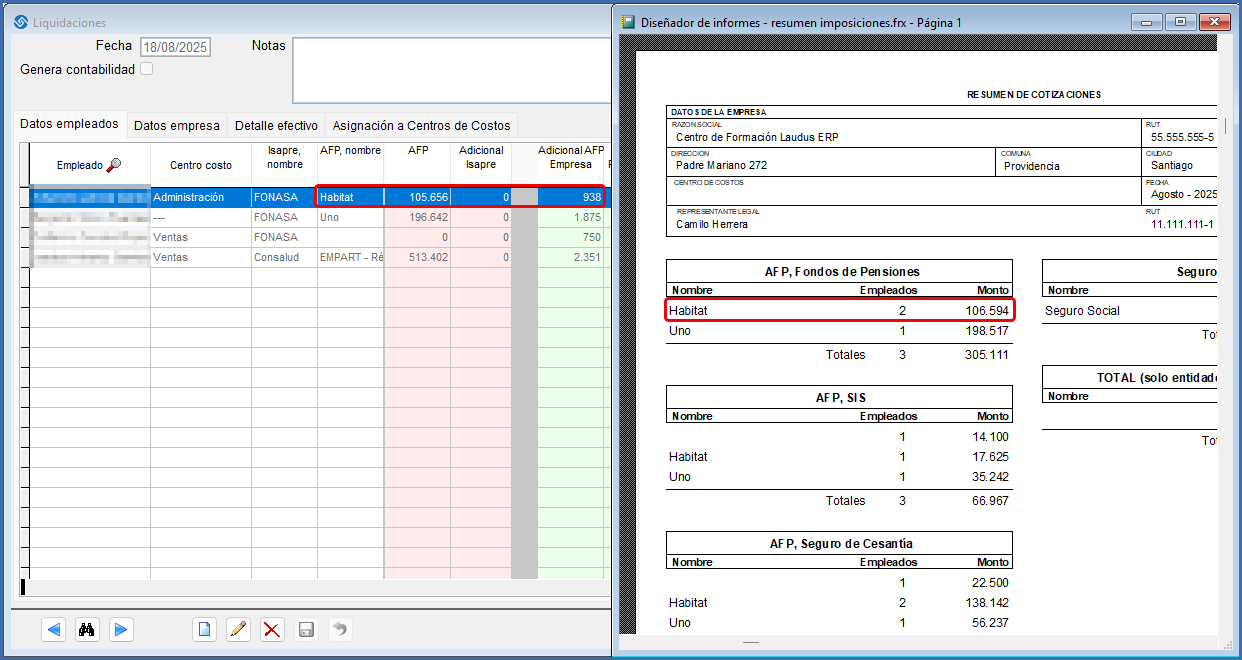This screenshot has height=660, width=1242.
Task: Click the 938 Adicional AFP Empresa cell
Action: 571,197
